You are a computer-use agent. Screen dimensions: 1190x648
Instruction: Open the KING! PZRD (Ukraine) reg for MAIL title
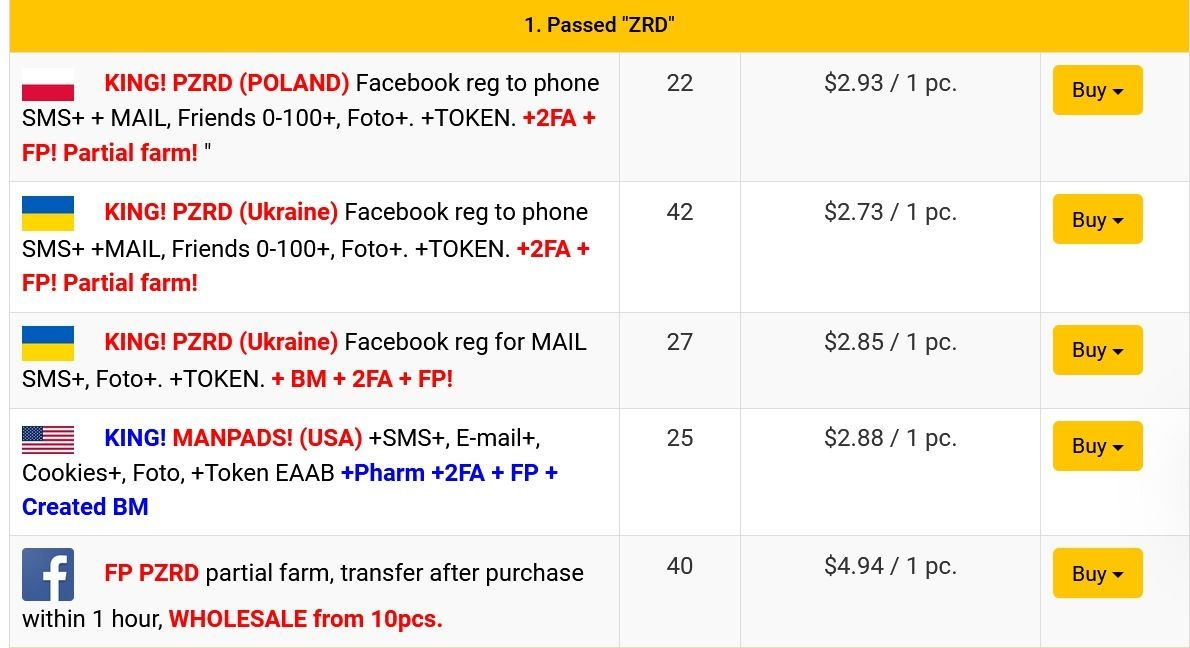[221, 342]
